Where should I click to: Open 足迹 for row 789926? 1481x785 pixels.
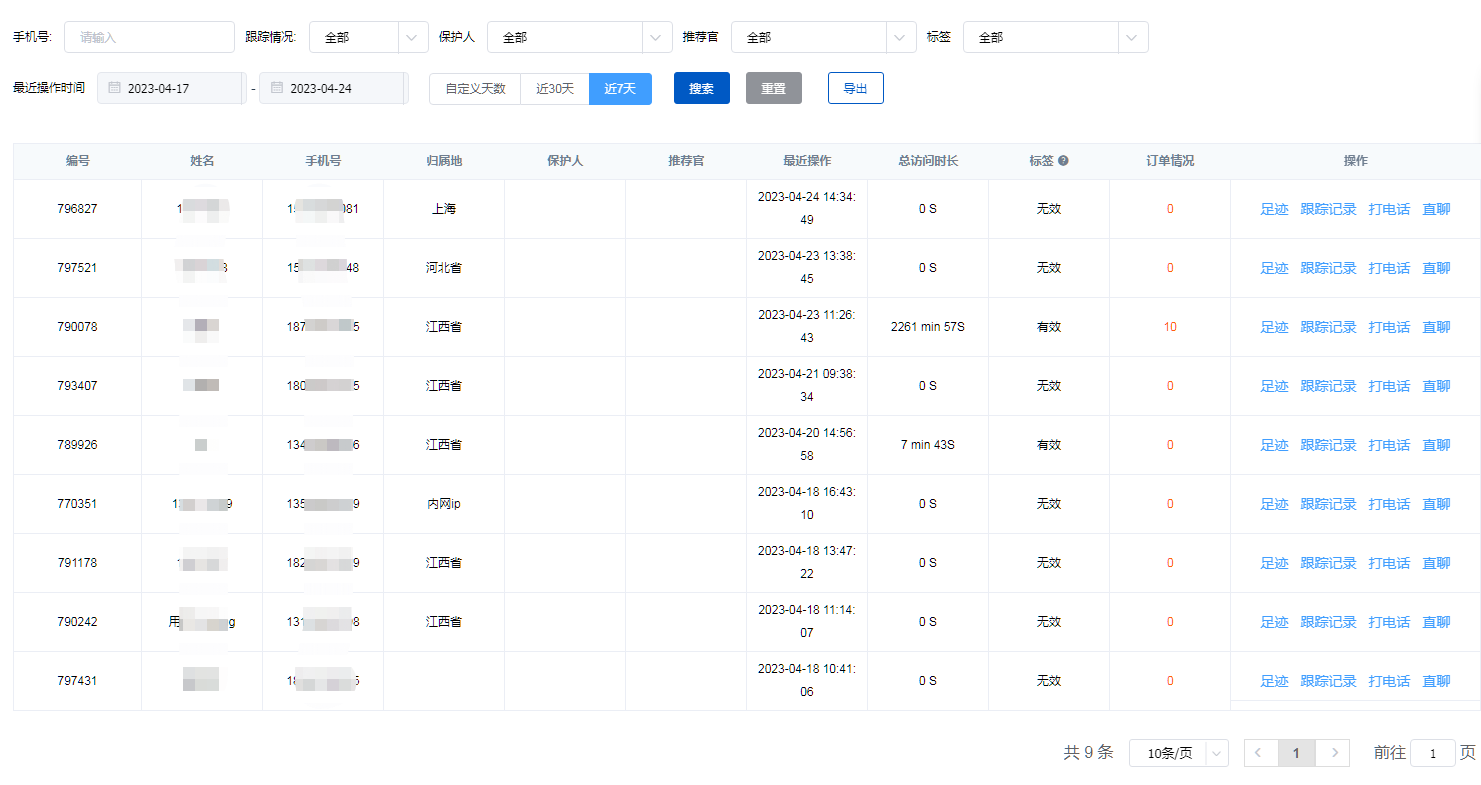pos(1274,445)
